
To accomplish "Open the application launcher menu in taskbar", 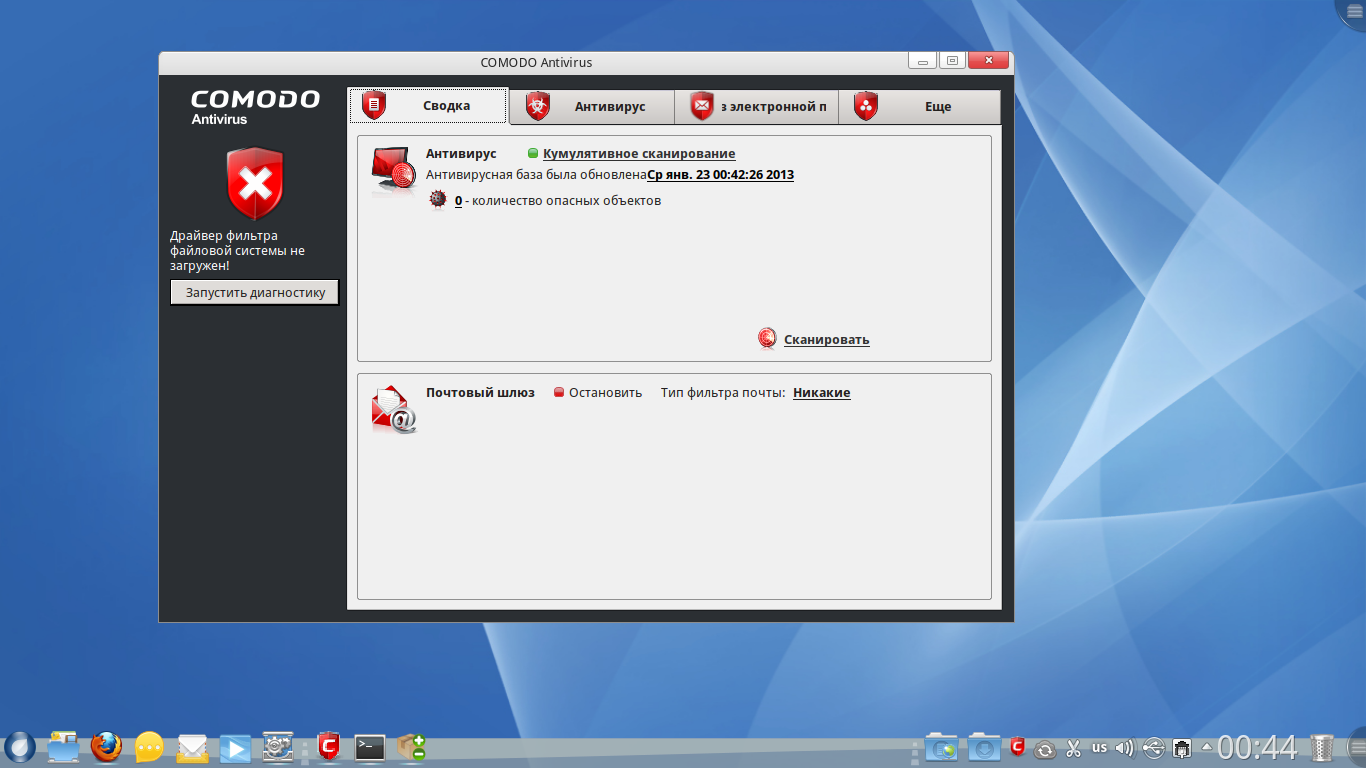I will click(x=20, y=746).
